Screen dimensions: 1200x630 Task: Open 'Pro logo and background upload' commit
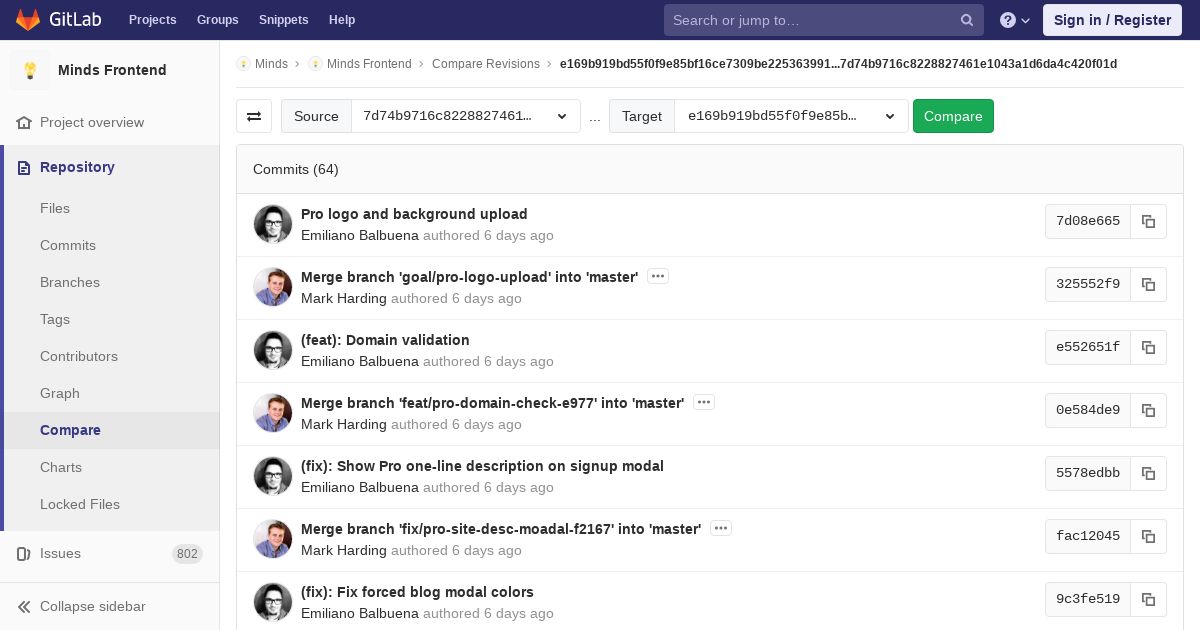point(414,214)
